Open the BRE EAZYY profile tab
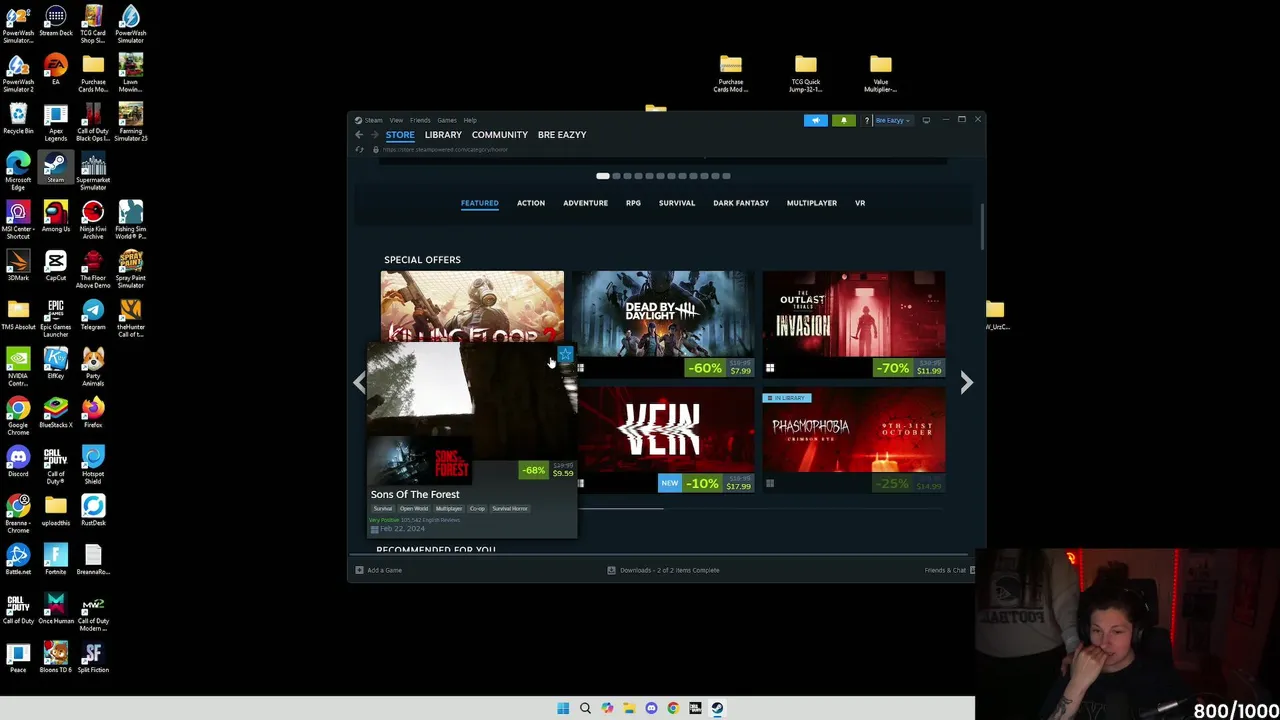This screenshot has height=720, width=1280. tap(562, 135)
